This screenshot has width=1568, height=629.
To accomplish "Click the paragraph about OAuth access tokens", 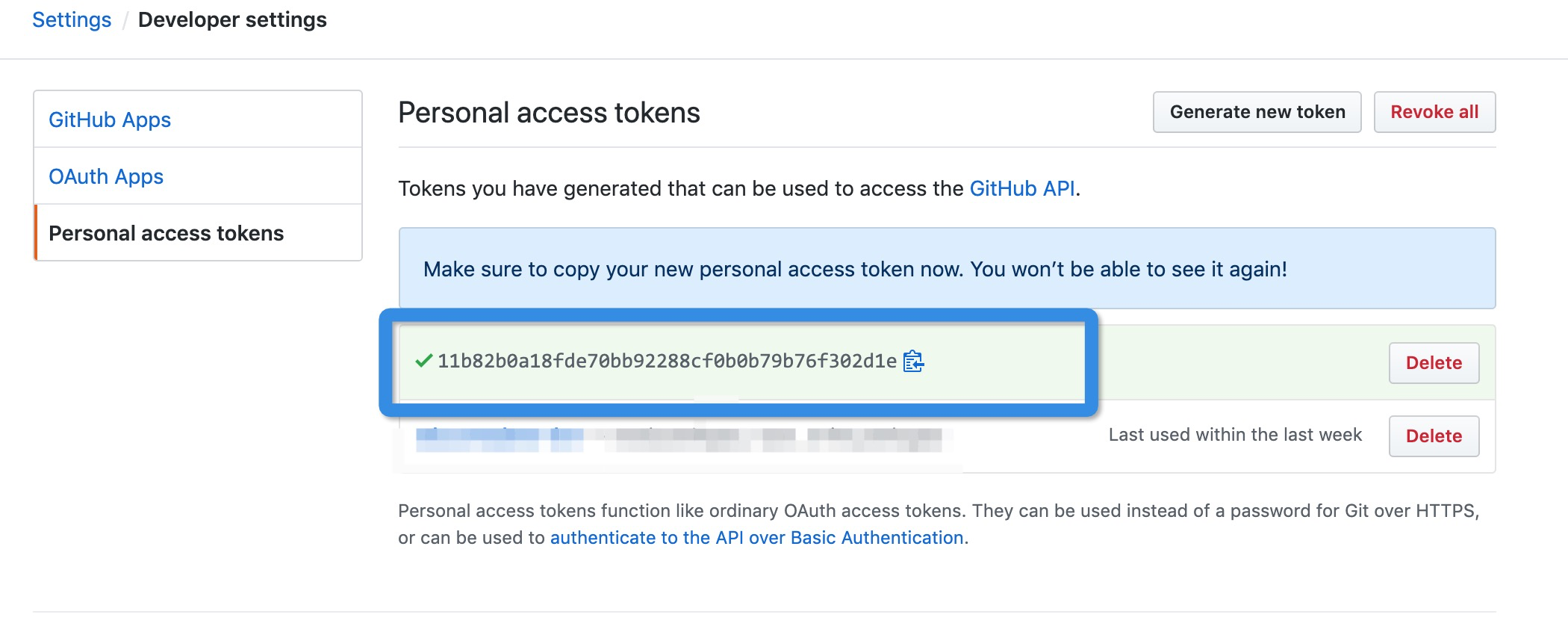I will point(939,524).
